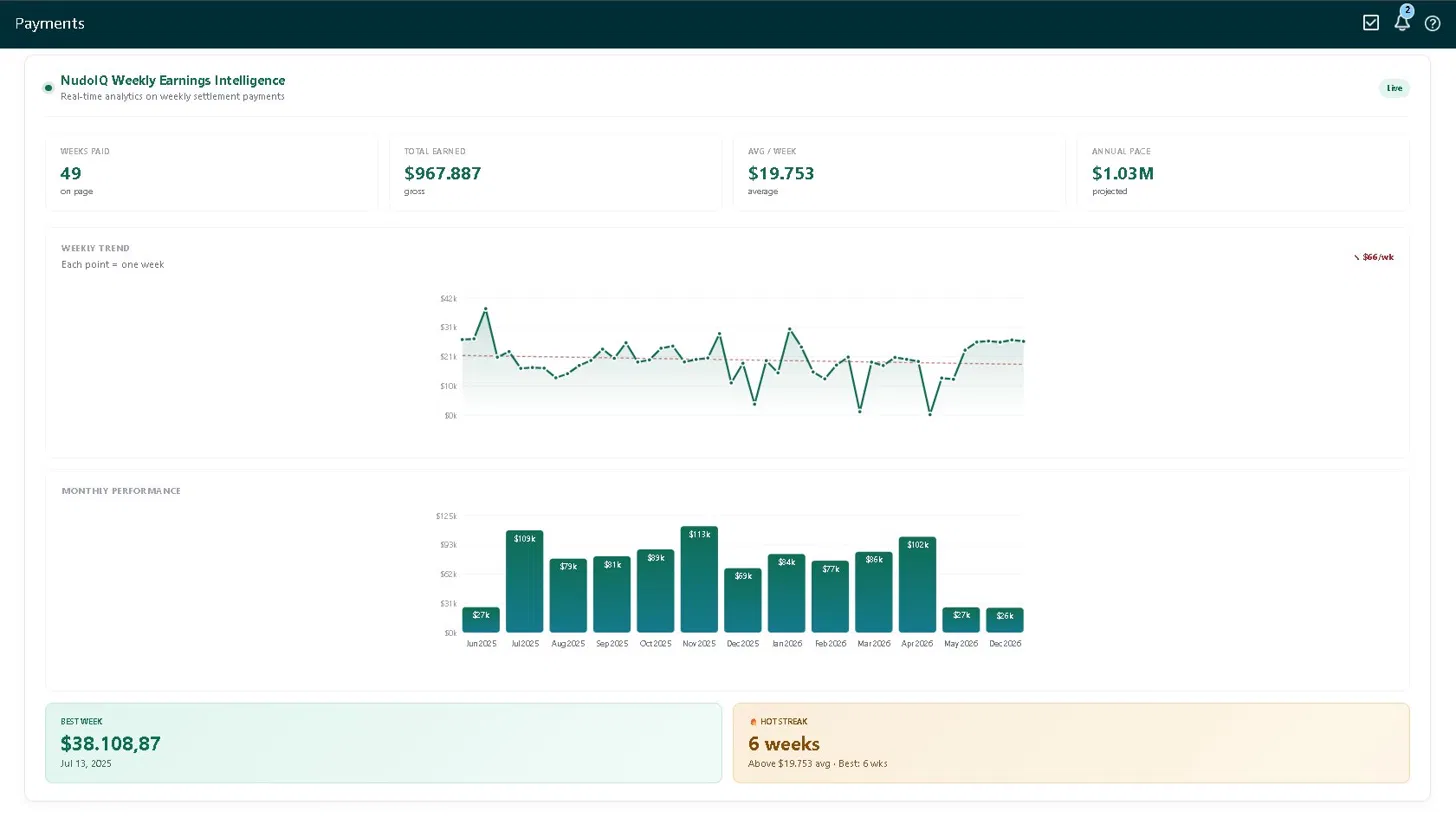Click the 'projected' caption under Annual Pace
This screenshot has width=1456, height=818.
[x=1109, y=192]
